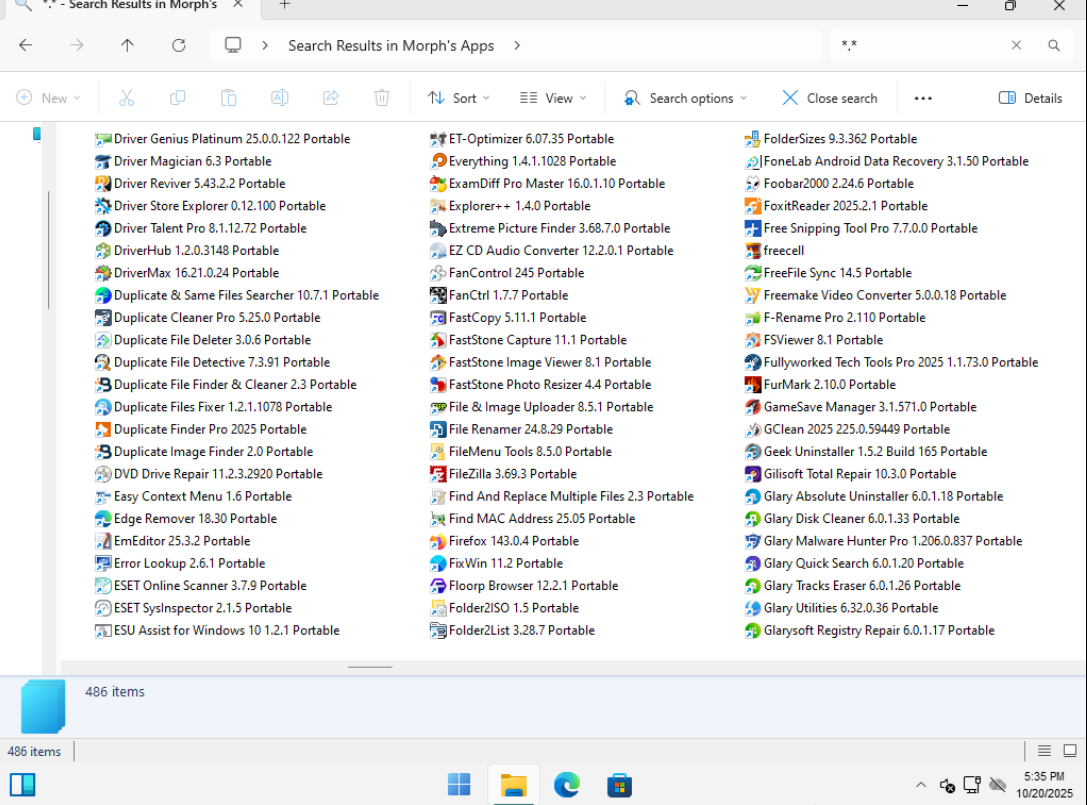Open a new File Explorer tab

coord(284,5)
